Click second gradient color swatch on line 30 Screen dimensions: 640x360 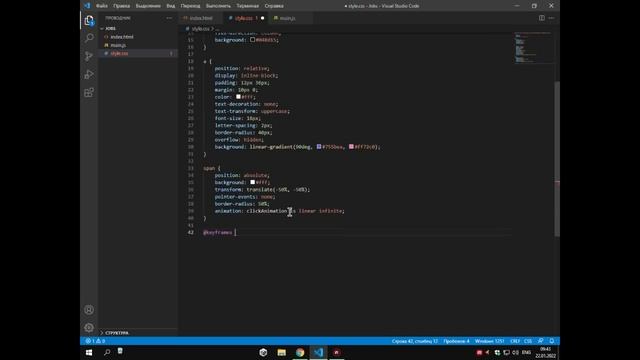351,147
